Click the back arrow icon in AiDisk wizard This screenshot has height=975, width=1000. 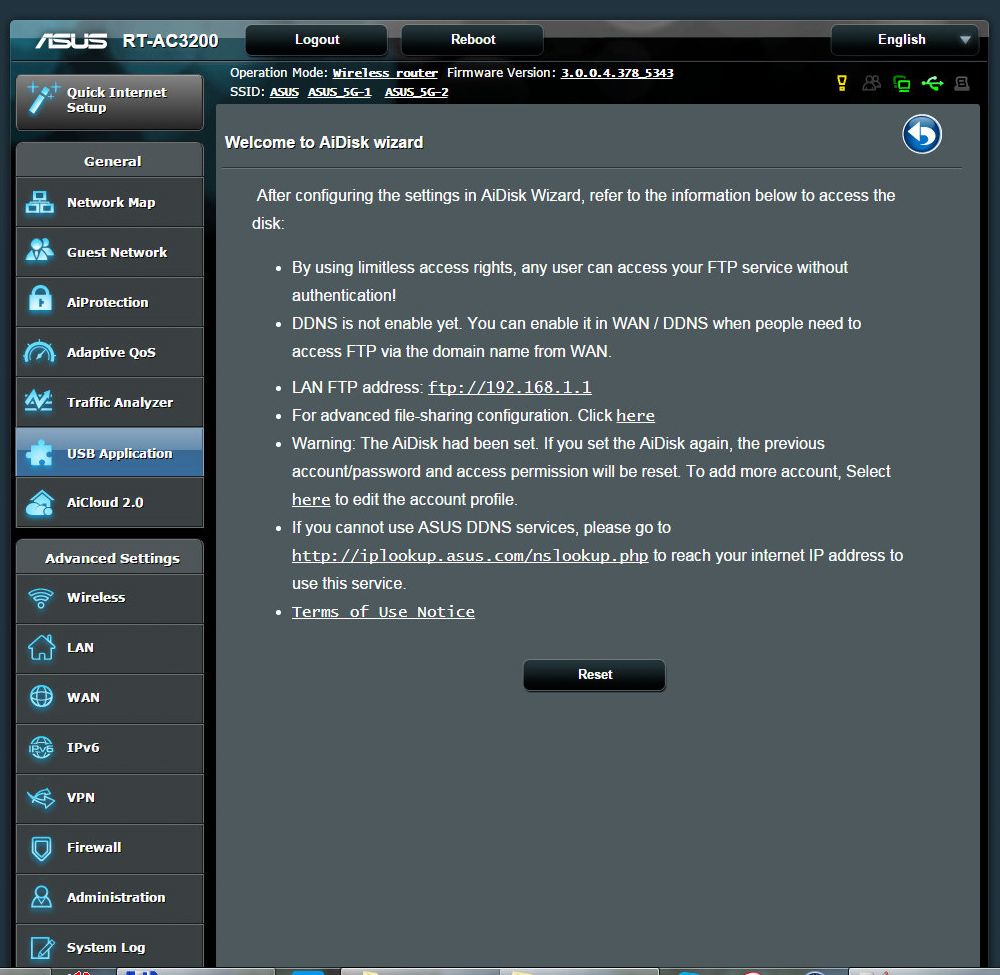(x=921, y=134)
